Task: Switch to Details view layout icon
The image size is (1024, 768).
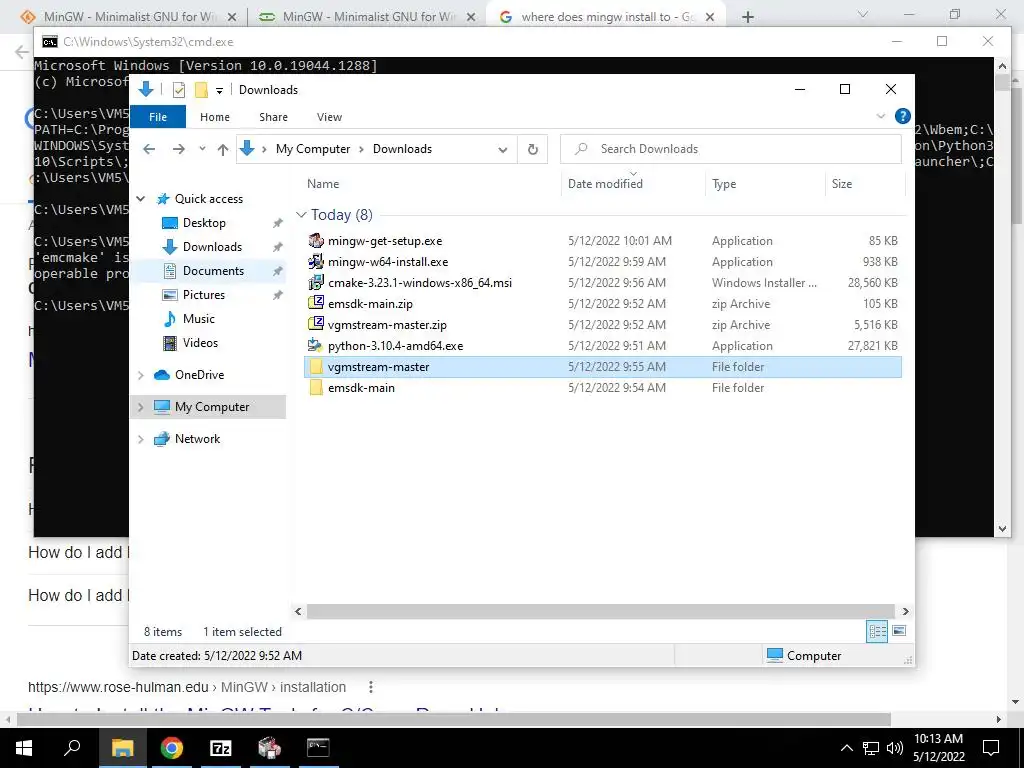Action: [877, 631]
